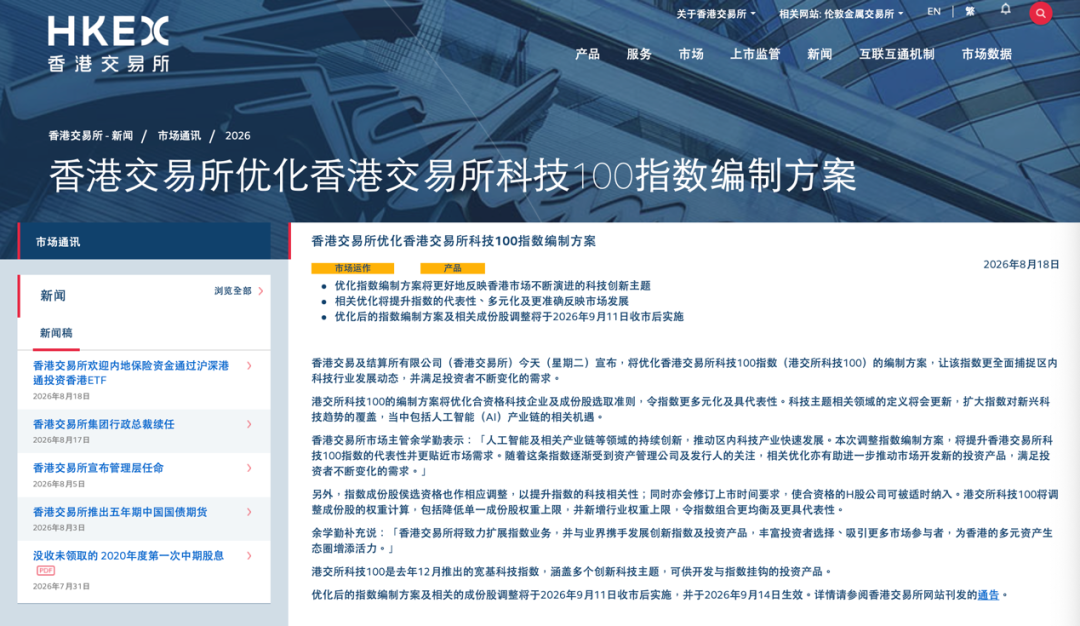This screenshot has width=1080, height=626.
Task: Open the 市场数据 main menu
Action: 986,54
